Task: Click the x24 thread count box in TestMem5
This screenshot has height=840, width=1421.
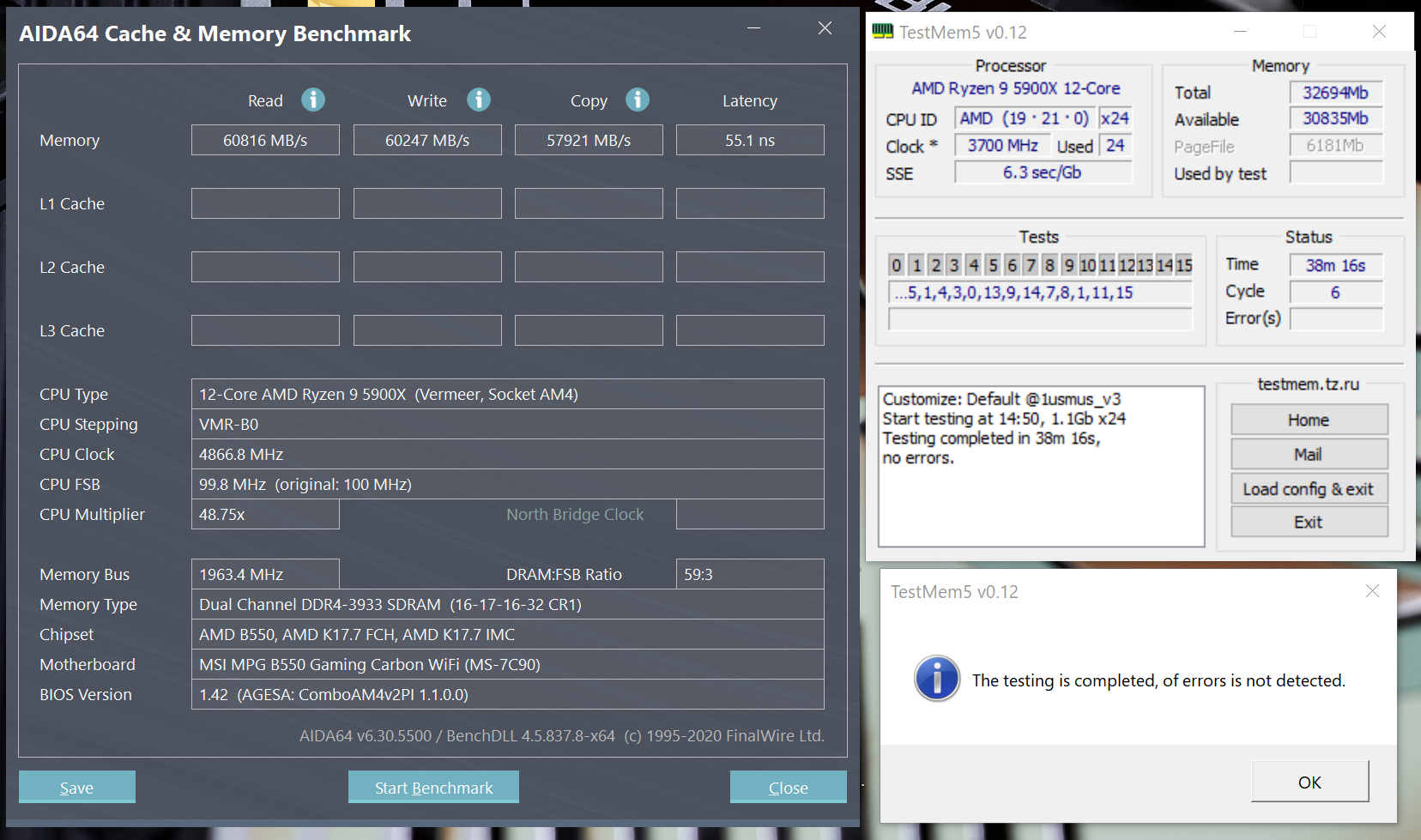Action: point(1115,118)
